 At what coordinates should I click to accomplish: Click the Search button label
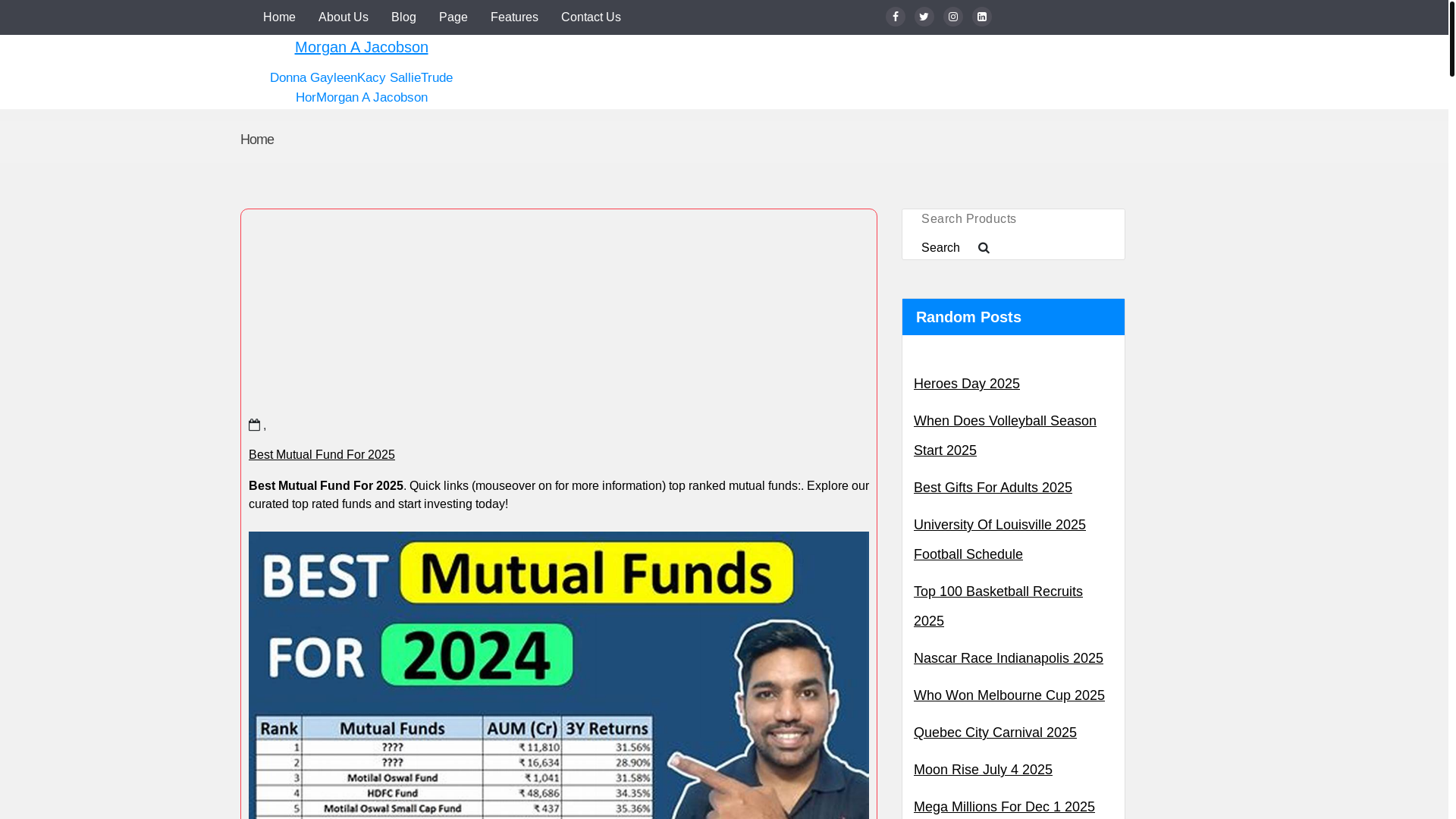(940, 248)
